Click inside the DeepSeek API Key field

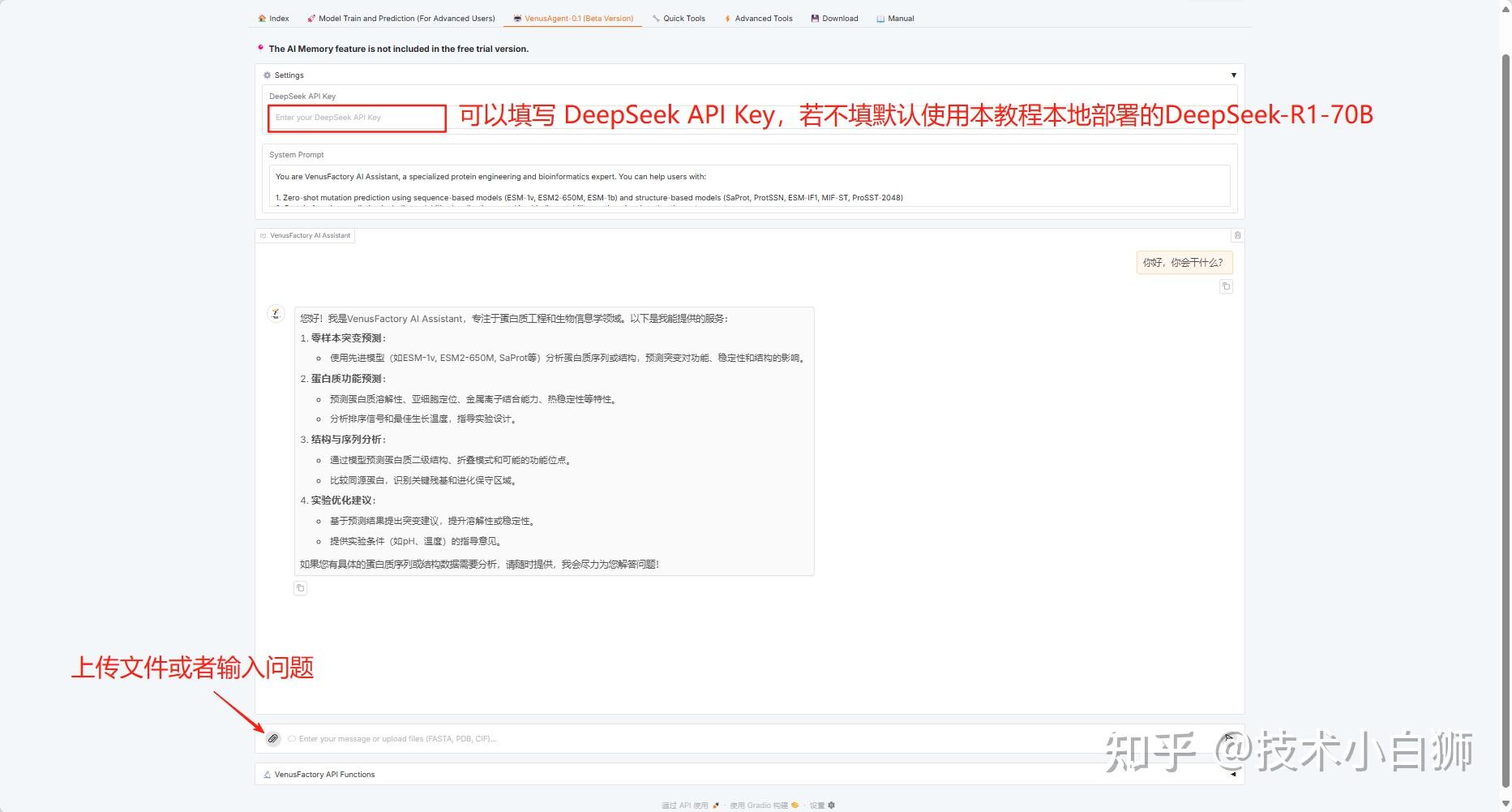point(355,118)
